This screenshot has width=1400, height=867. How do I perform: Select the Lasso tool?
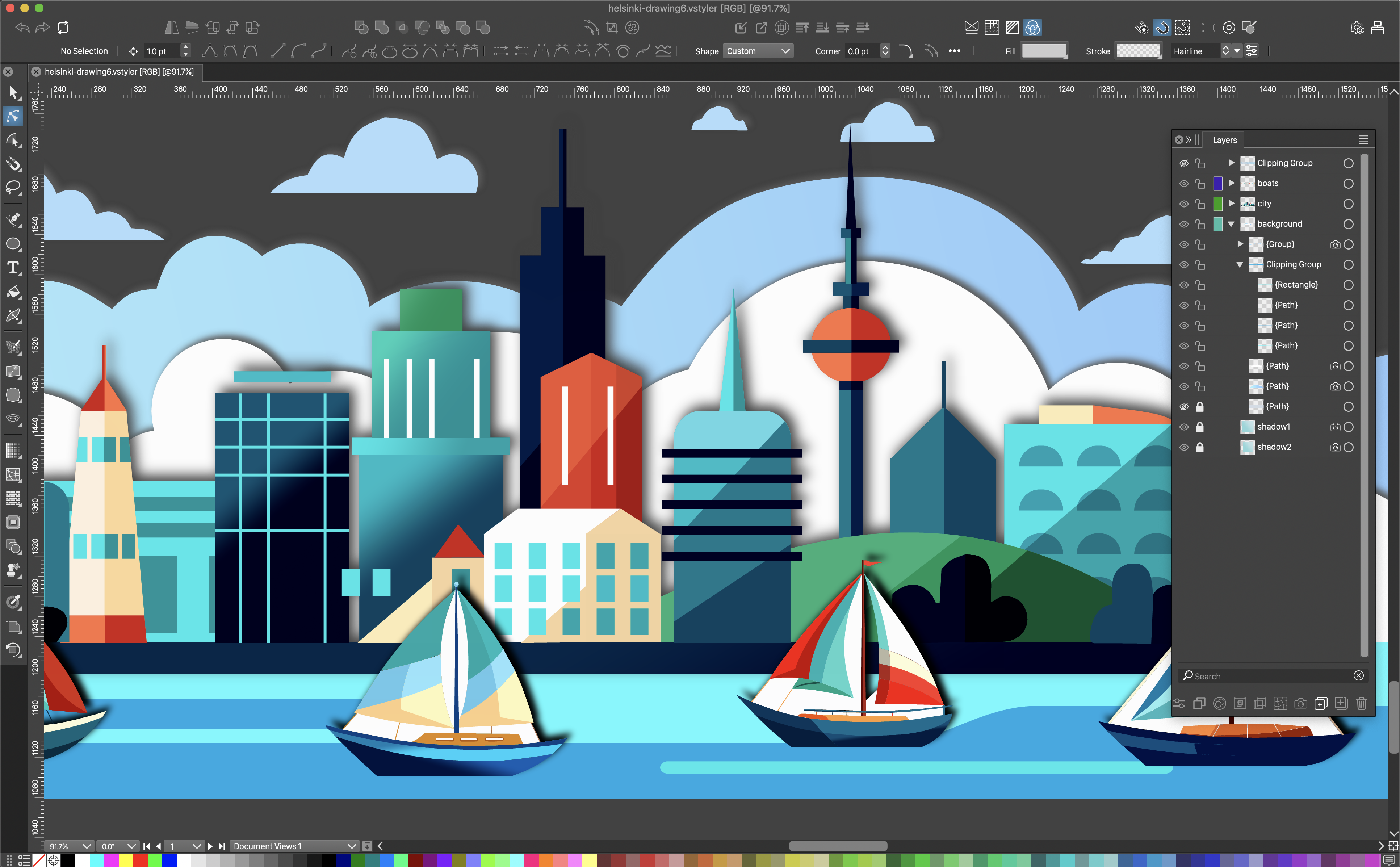point(13,188)
